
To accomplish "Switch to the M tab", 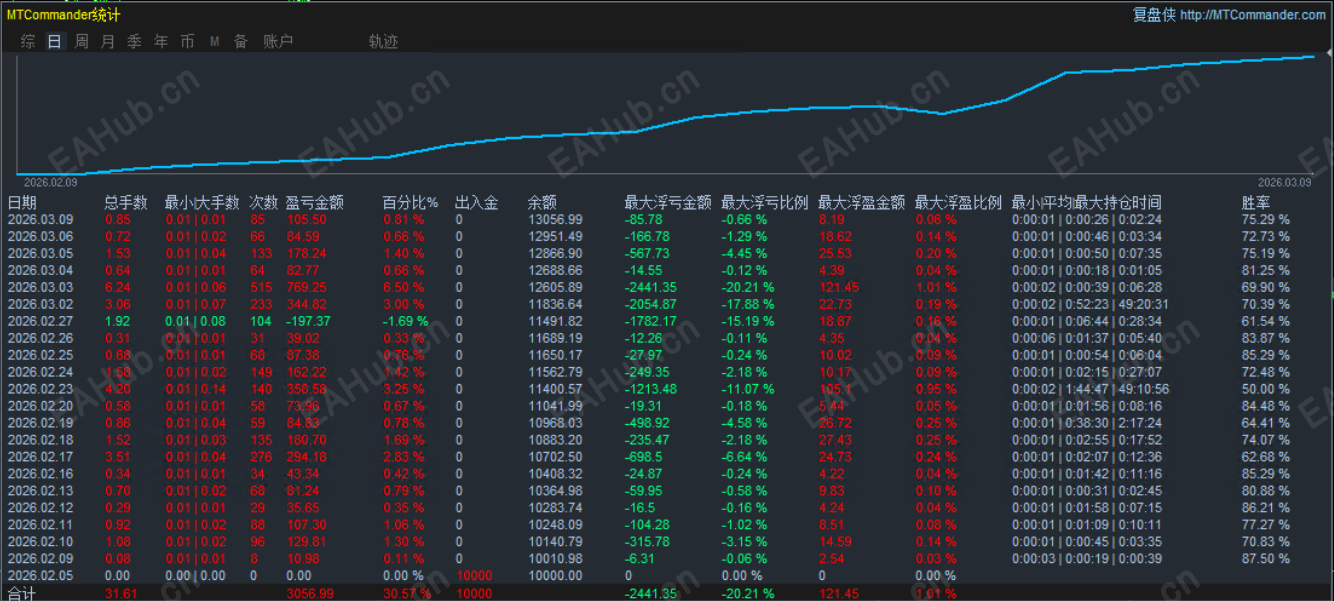I will (214, 41).
